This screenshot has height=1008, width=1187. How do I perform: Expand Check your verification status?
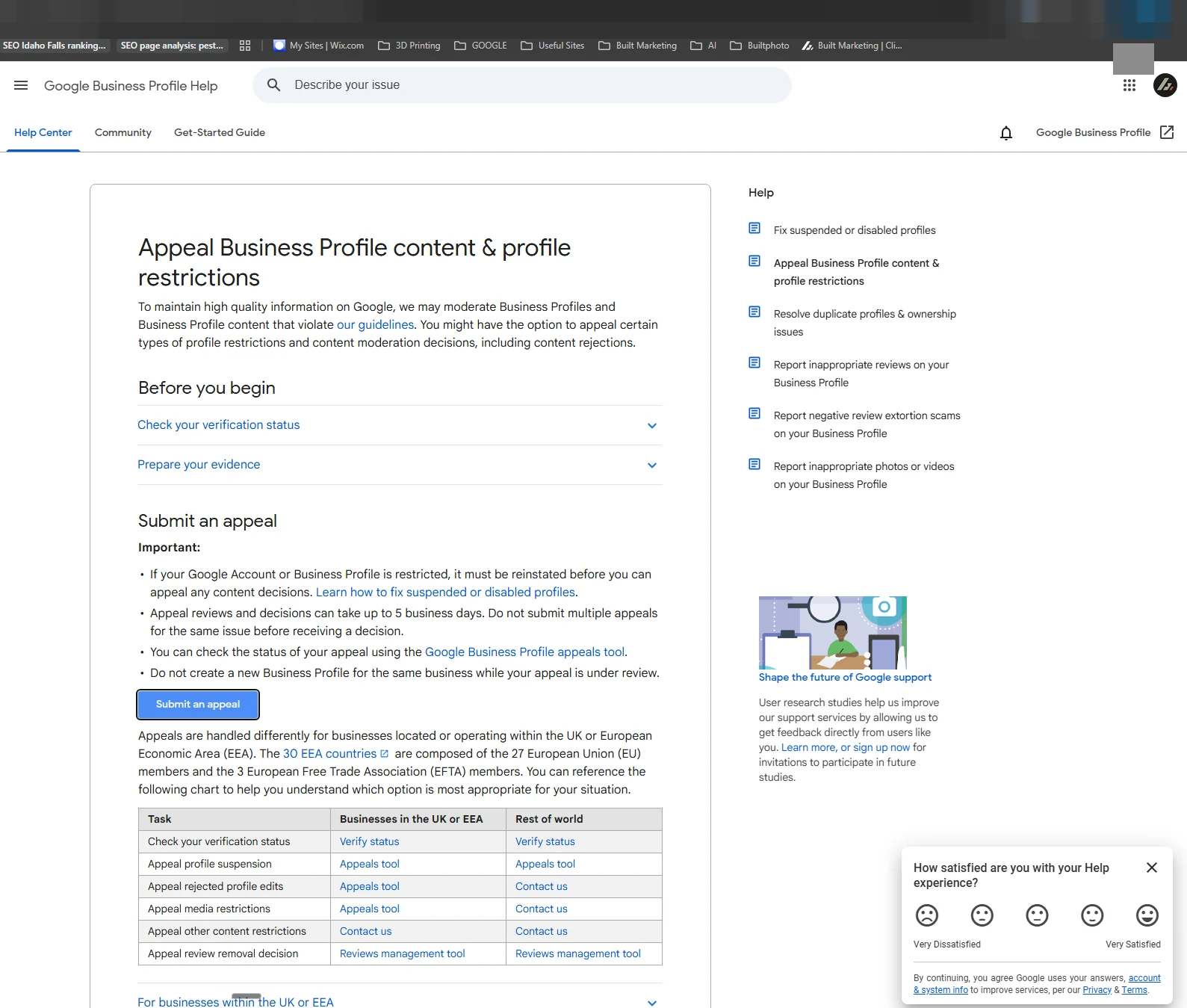(400, 425)
